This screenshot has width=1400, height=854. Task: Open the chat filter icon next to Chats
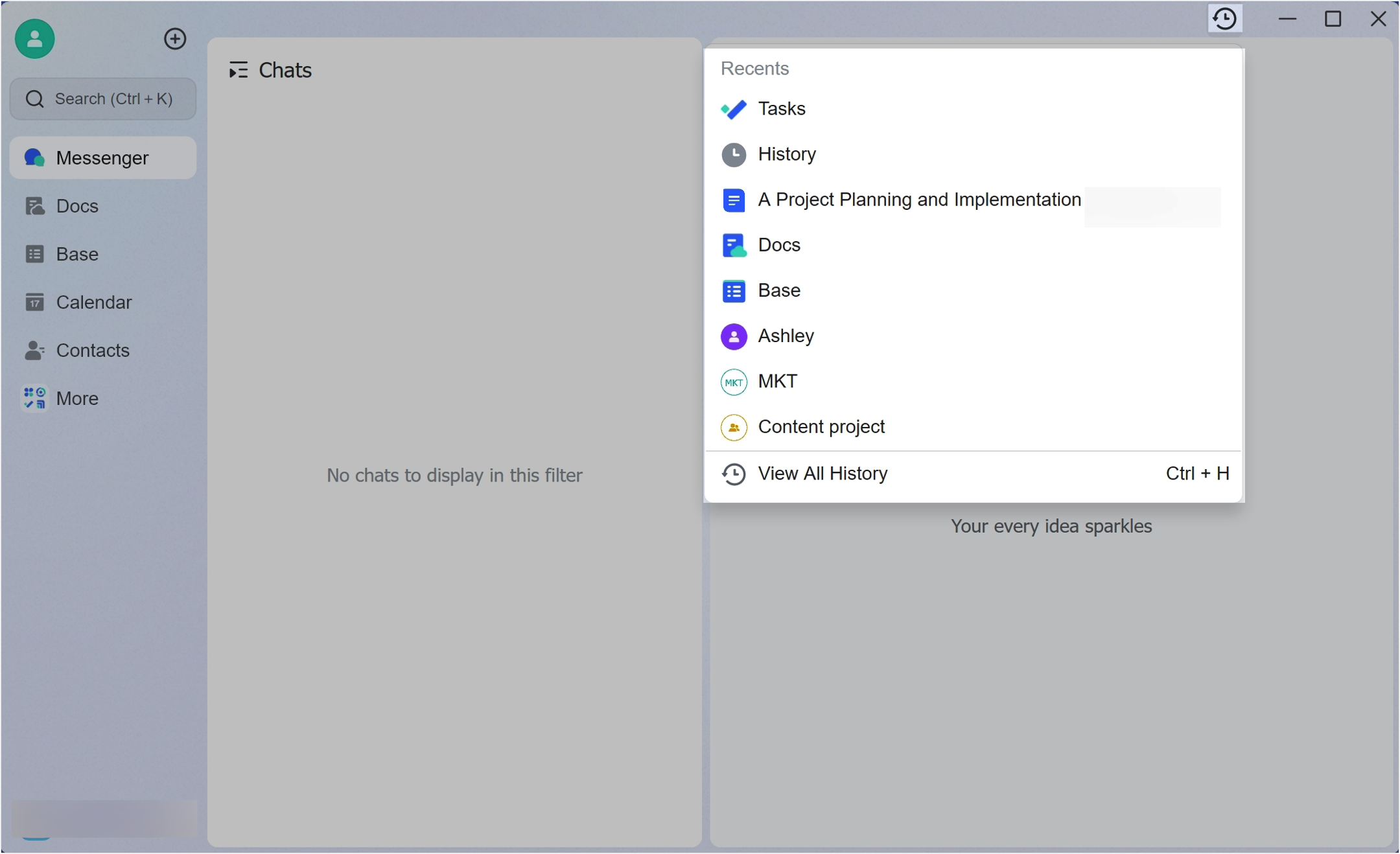238,69
